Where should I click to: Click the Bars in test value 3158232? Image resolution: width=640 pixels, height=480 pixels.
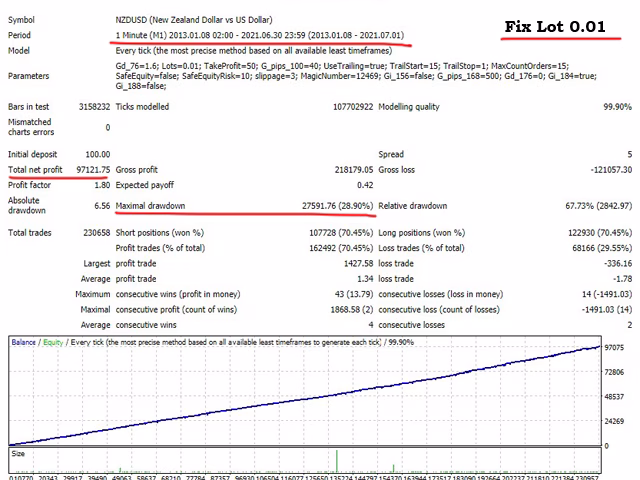(x=90, y=106)
